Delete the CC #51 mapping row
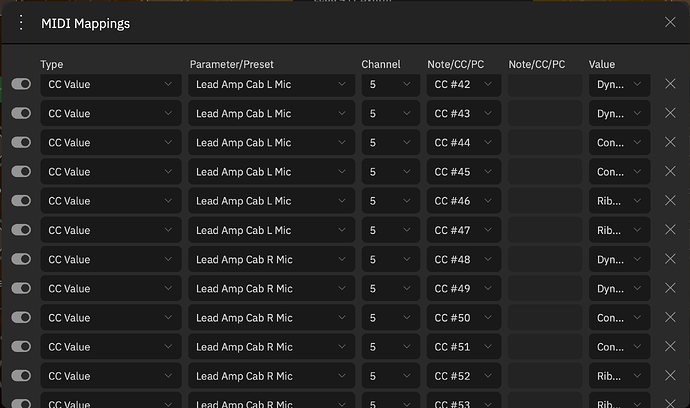The width and height of the screenshot is (690, 408). (670, 346)
